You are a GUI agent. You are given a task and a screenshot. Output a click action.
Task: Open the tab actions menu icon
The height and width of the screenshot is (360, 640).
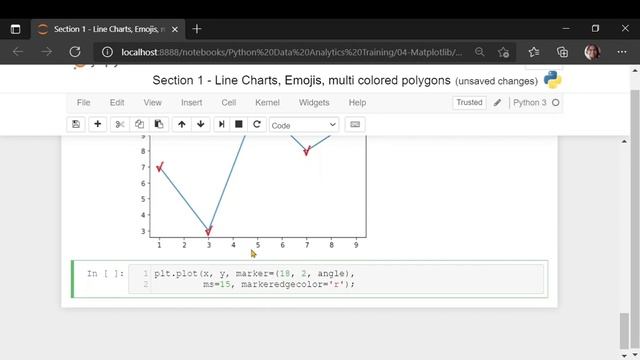16,29
